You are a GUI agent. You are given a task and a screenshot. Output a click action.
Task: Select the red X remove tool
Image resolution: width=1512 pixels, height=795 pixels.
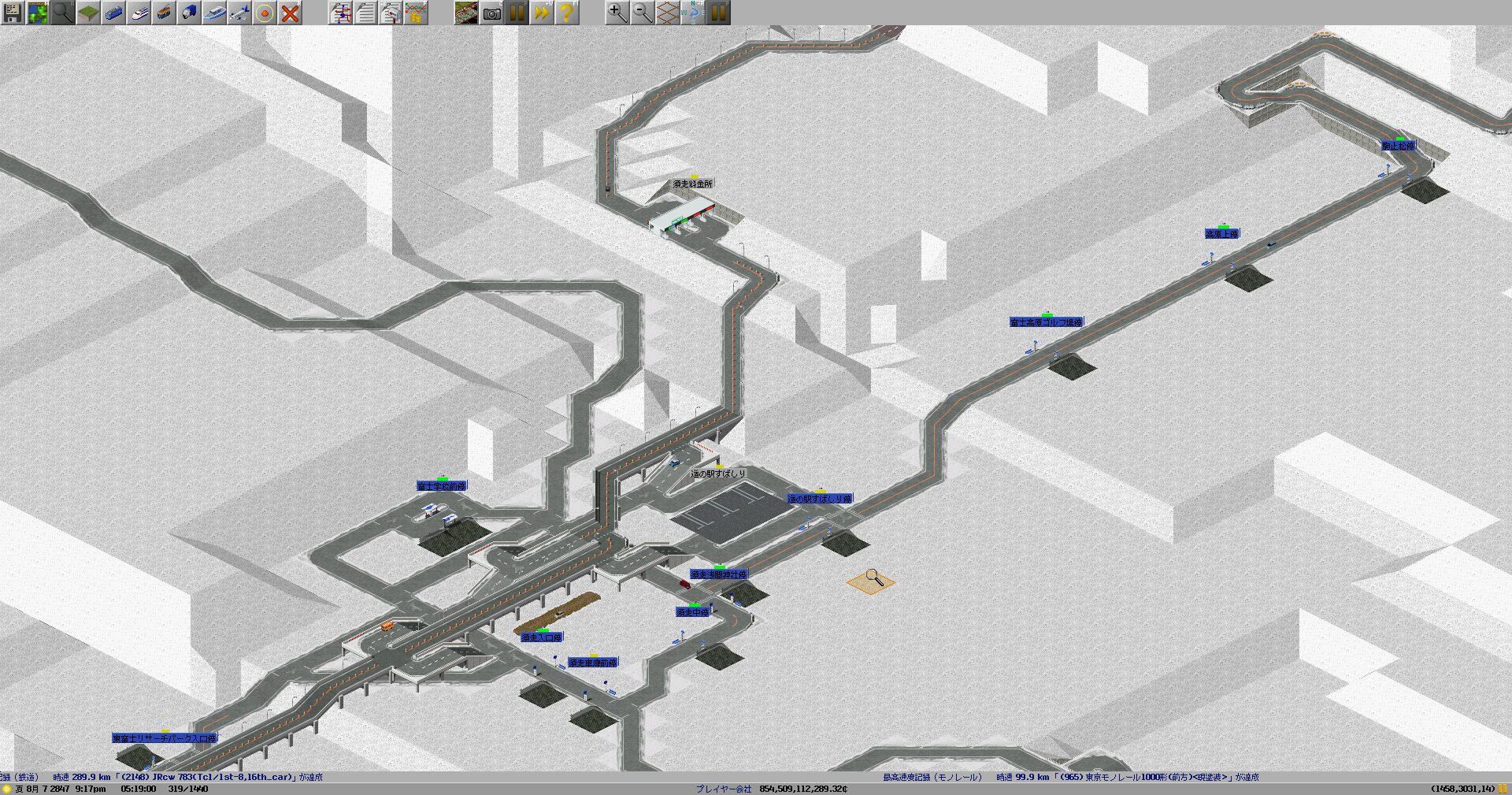coord(290,13)
